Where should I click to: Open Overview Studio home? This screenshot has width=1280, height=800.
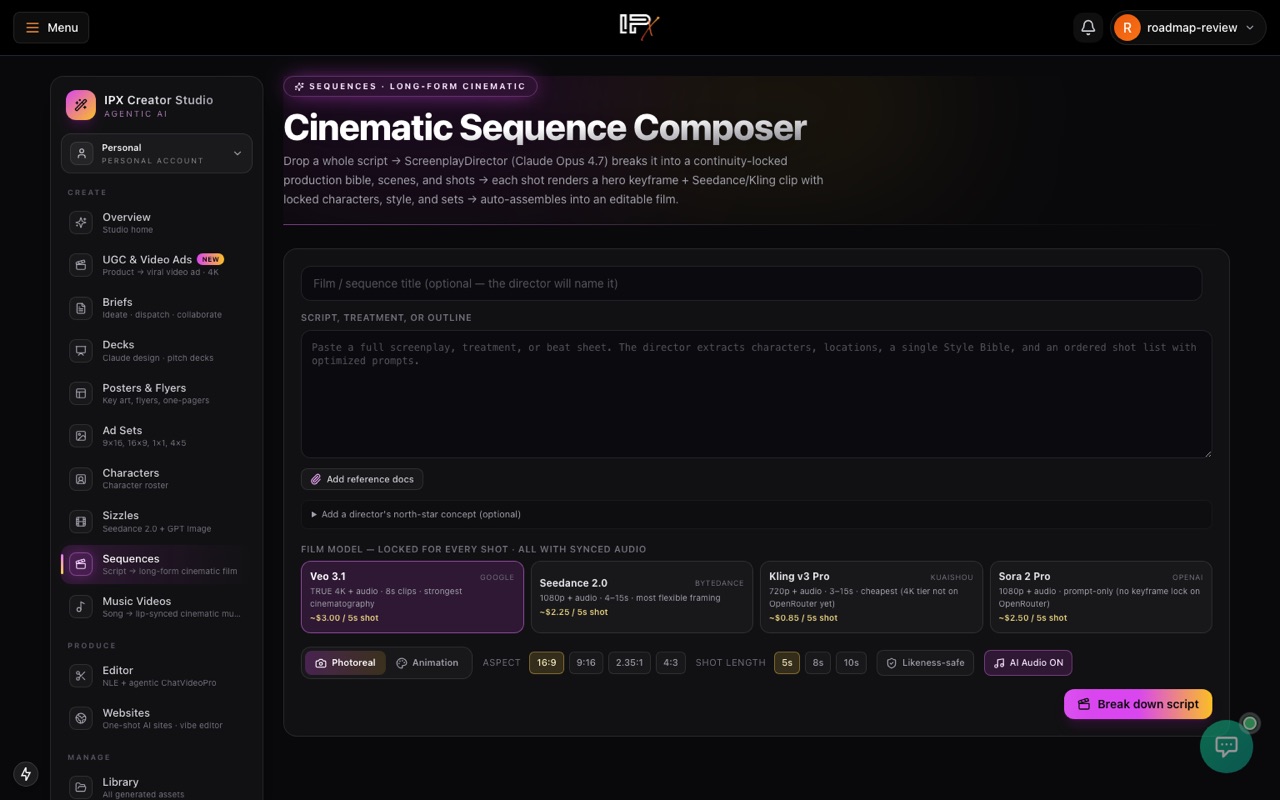pos(157,222)
